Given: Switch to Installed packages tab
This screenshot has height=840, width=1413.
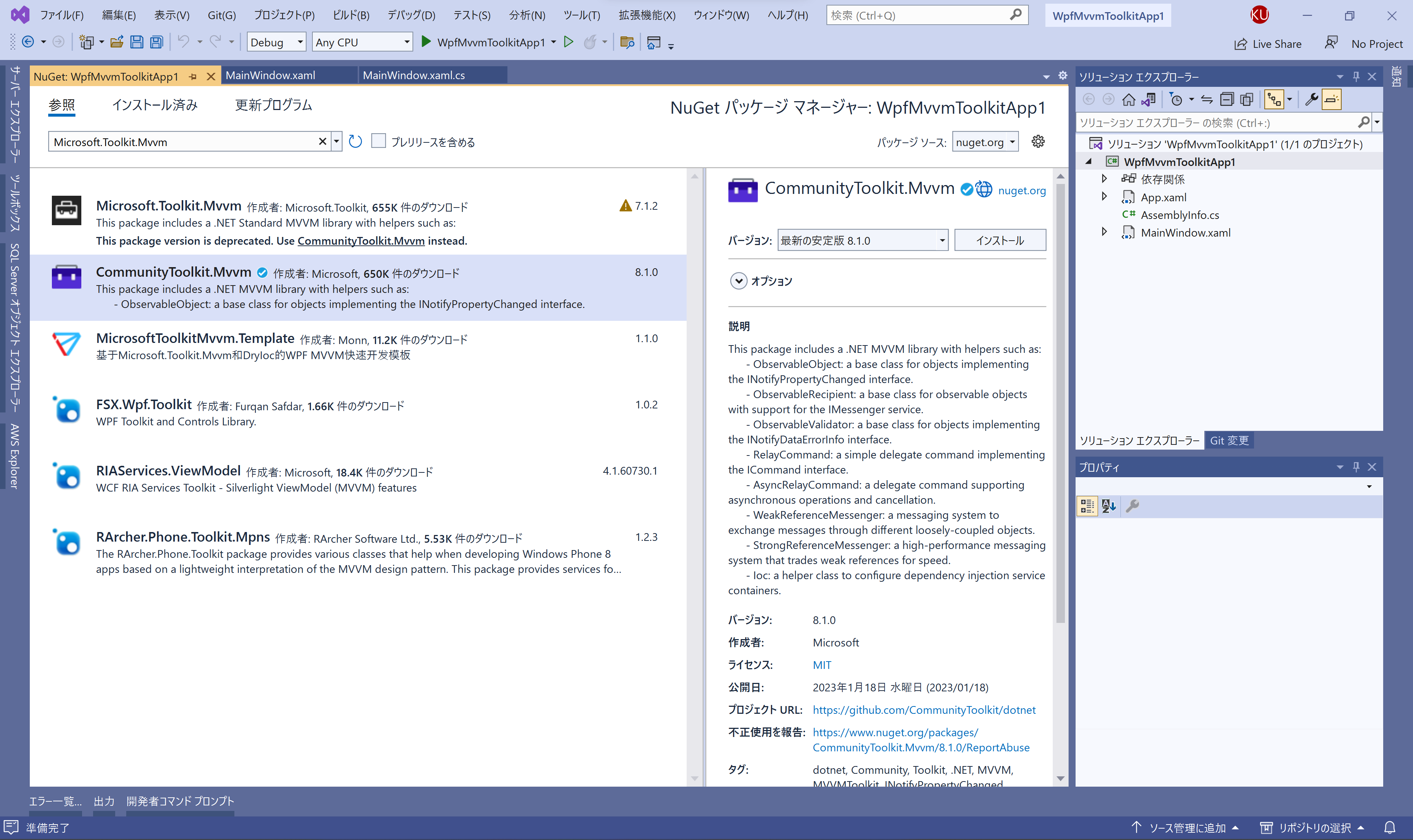Looking at the screenshot, I should [155, 105].
